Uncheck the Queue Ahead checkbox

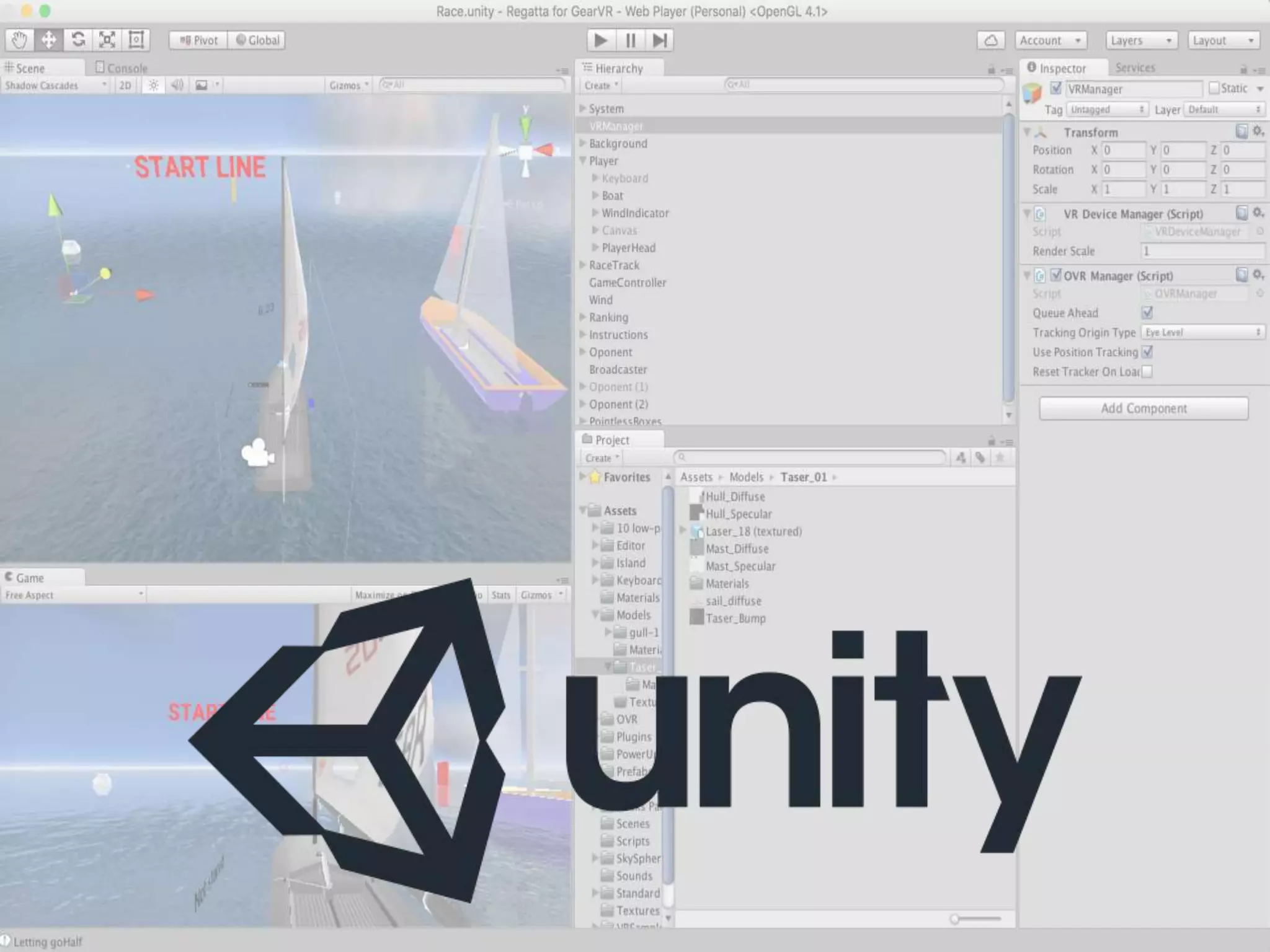point(1147,312)
